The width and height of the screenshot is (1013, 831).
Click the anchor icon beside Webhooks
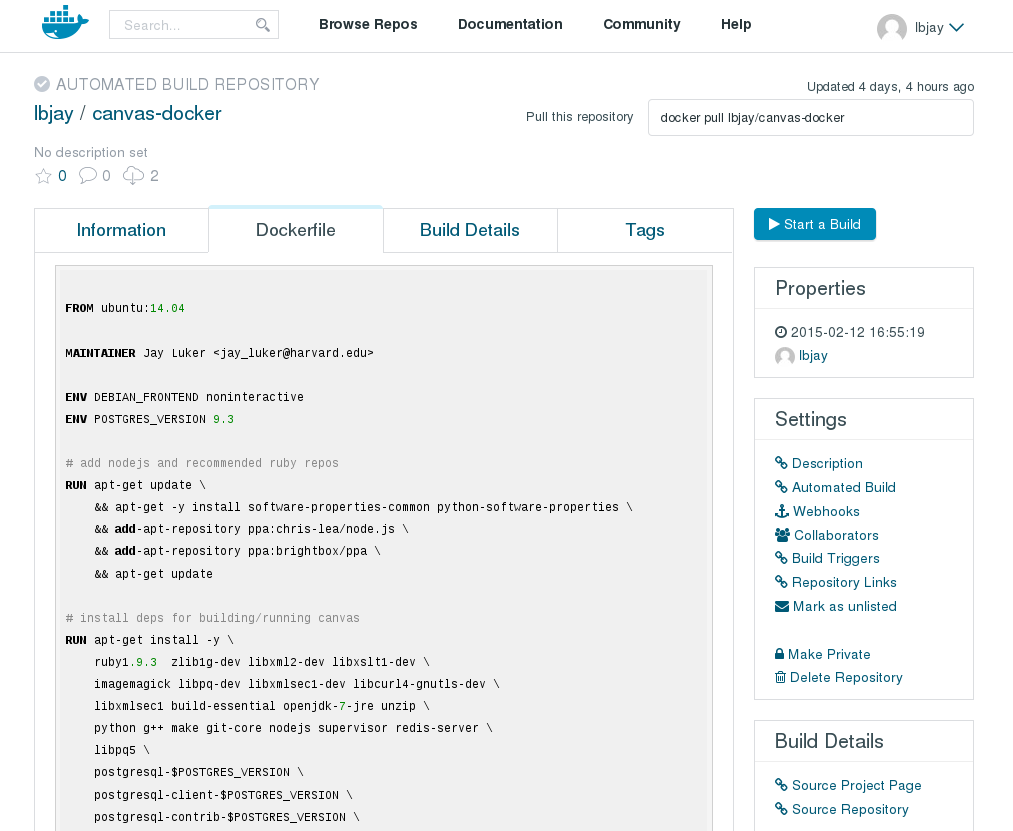click(782, 511)
